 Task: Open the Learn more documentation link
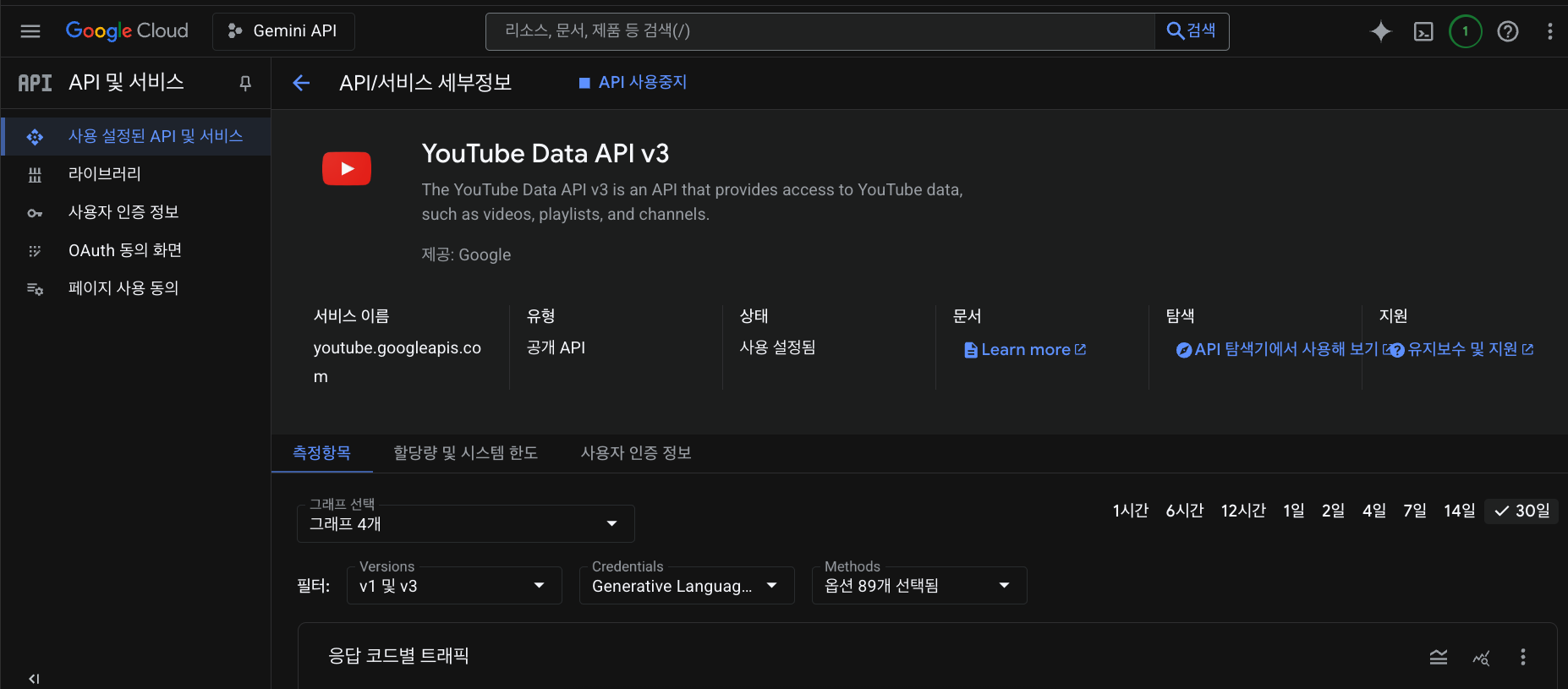click(x=1025, y=350)
